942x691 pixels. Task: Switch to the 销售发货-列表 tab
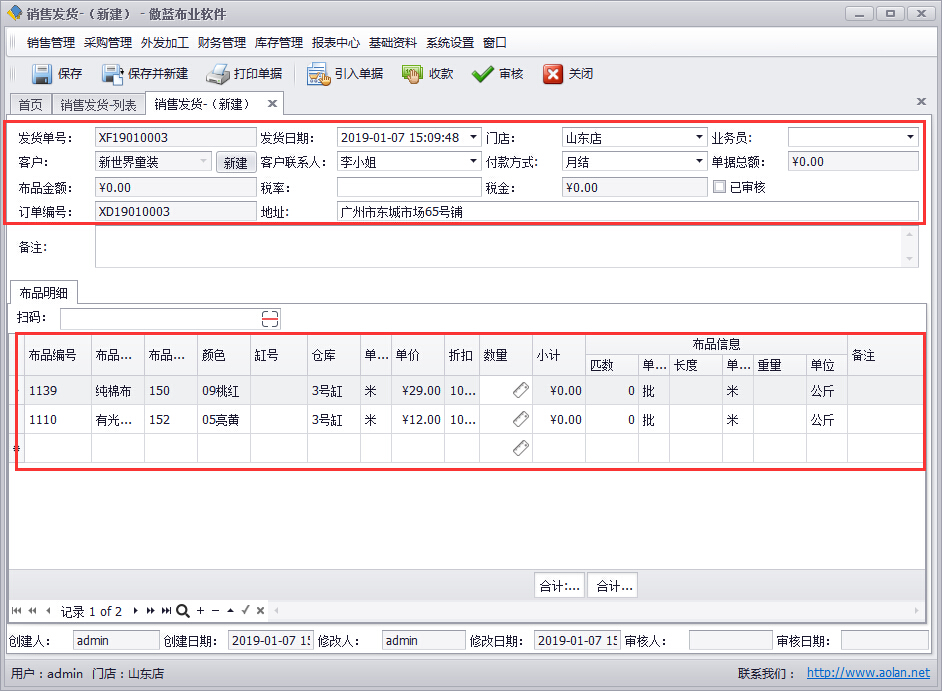click(98, 103)
